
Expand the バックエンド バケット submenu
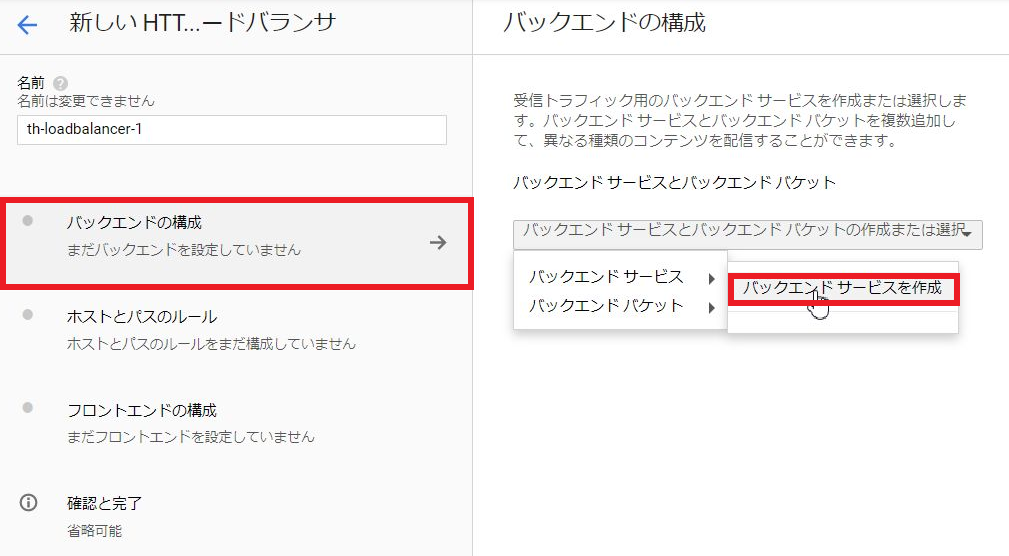click(621, 306)
